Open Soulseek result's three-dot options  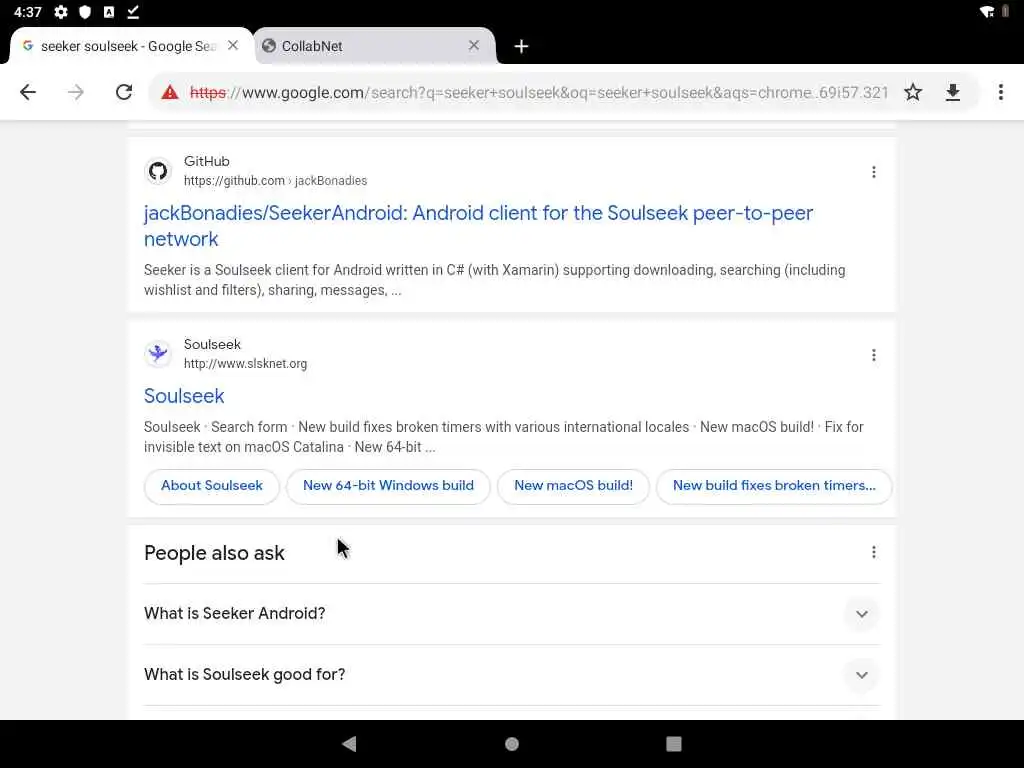click(x=874, y=355)
